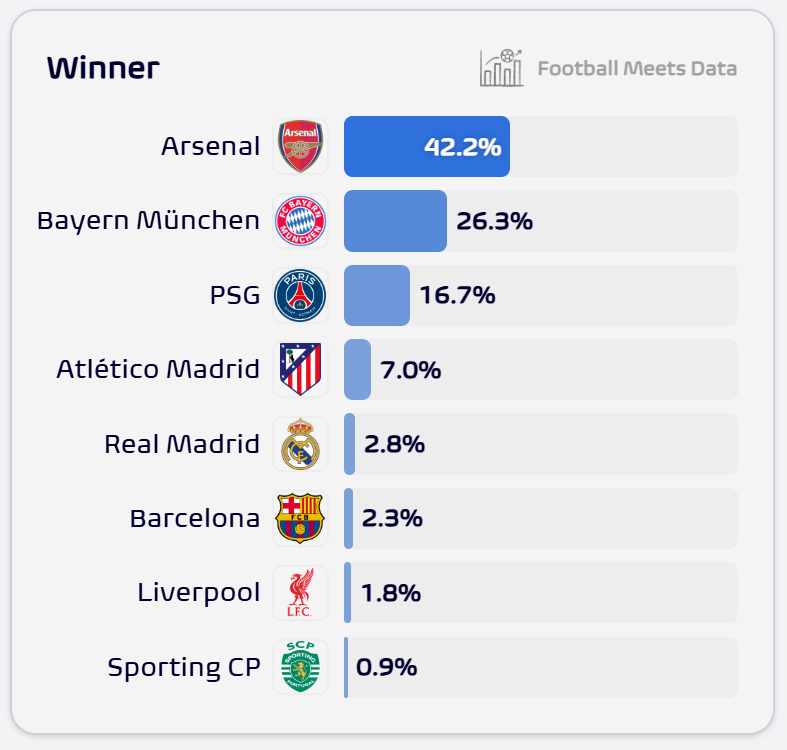Click the Bayern München team name
Image resolution: width=787 pixels, height=750 pixels.
tap(148, 221)
